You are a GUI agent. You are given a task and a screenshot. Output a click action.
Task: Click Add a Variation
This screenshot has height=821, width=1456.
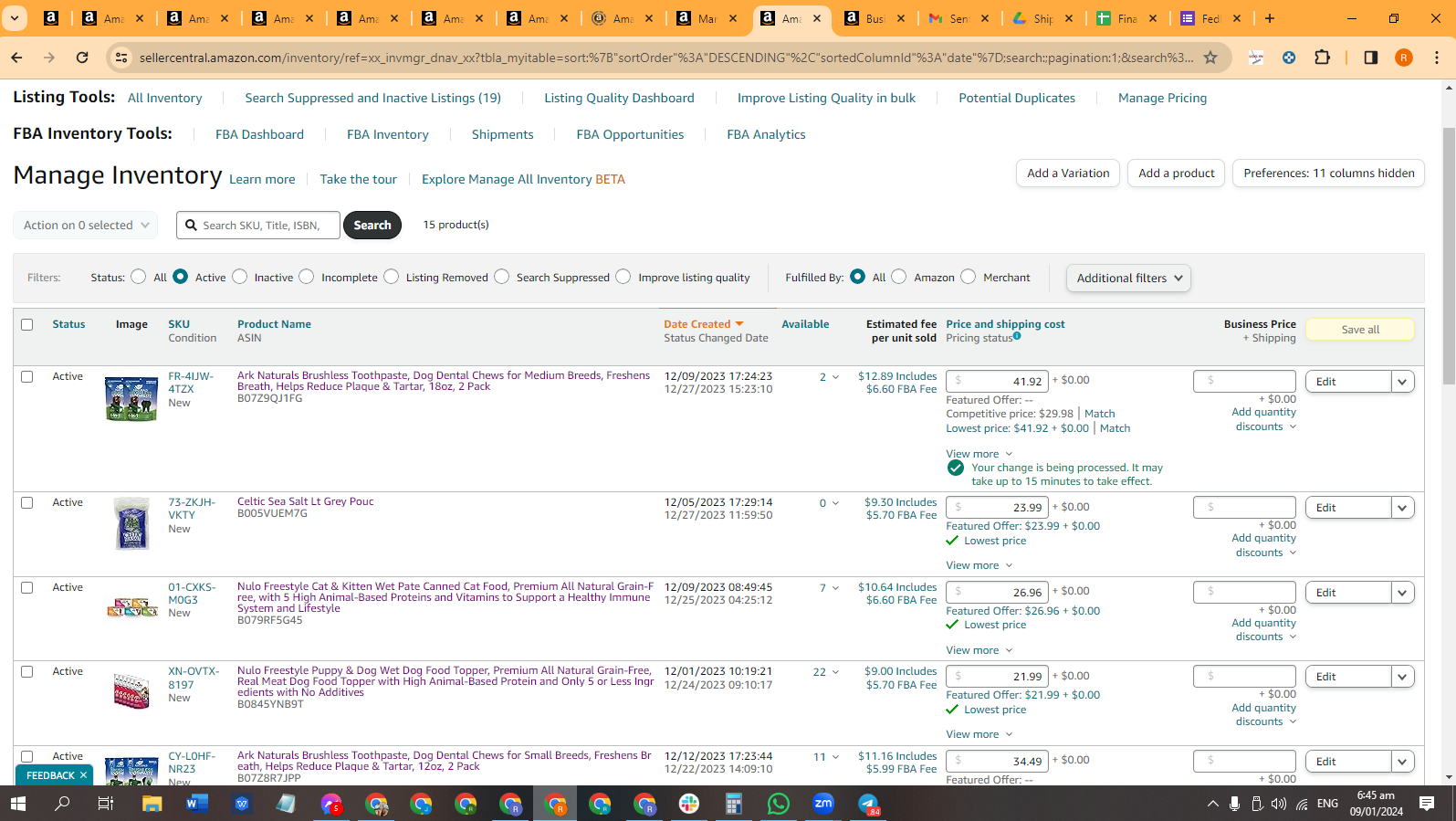1068,174
